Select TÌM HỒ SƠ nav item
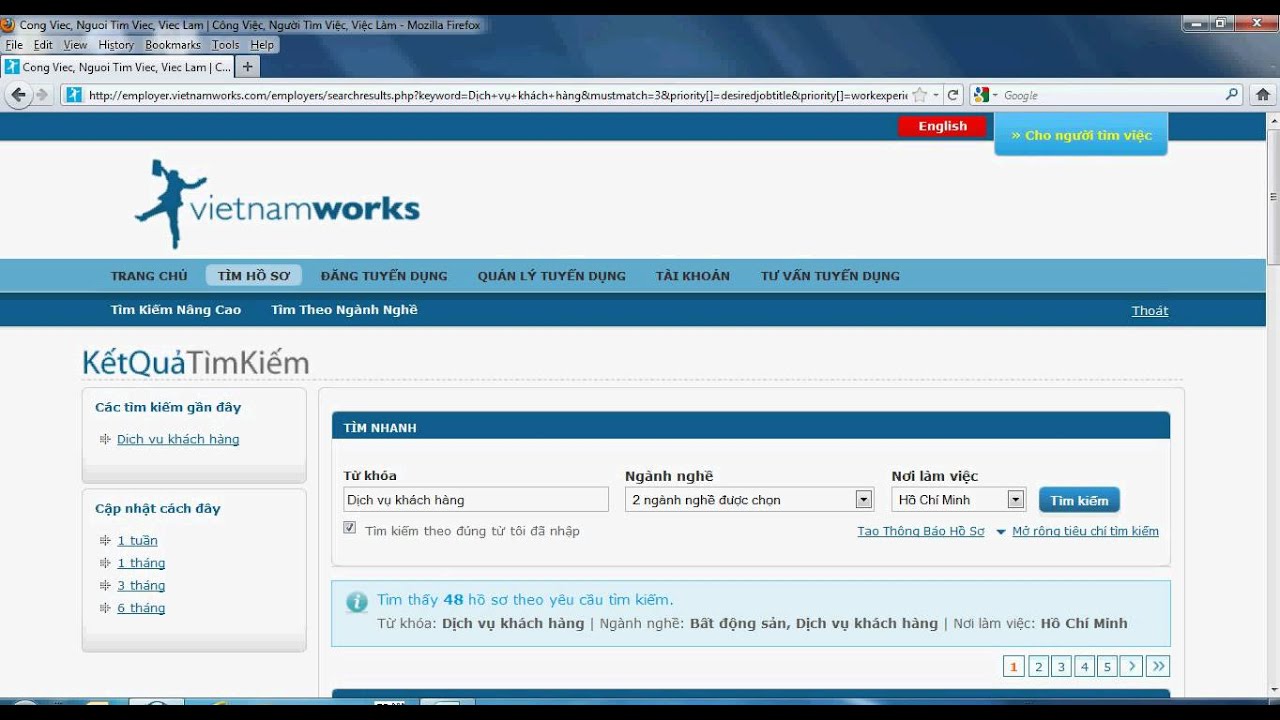Screen dimensions: 1280x720 click(x=254, y=276)
